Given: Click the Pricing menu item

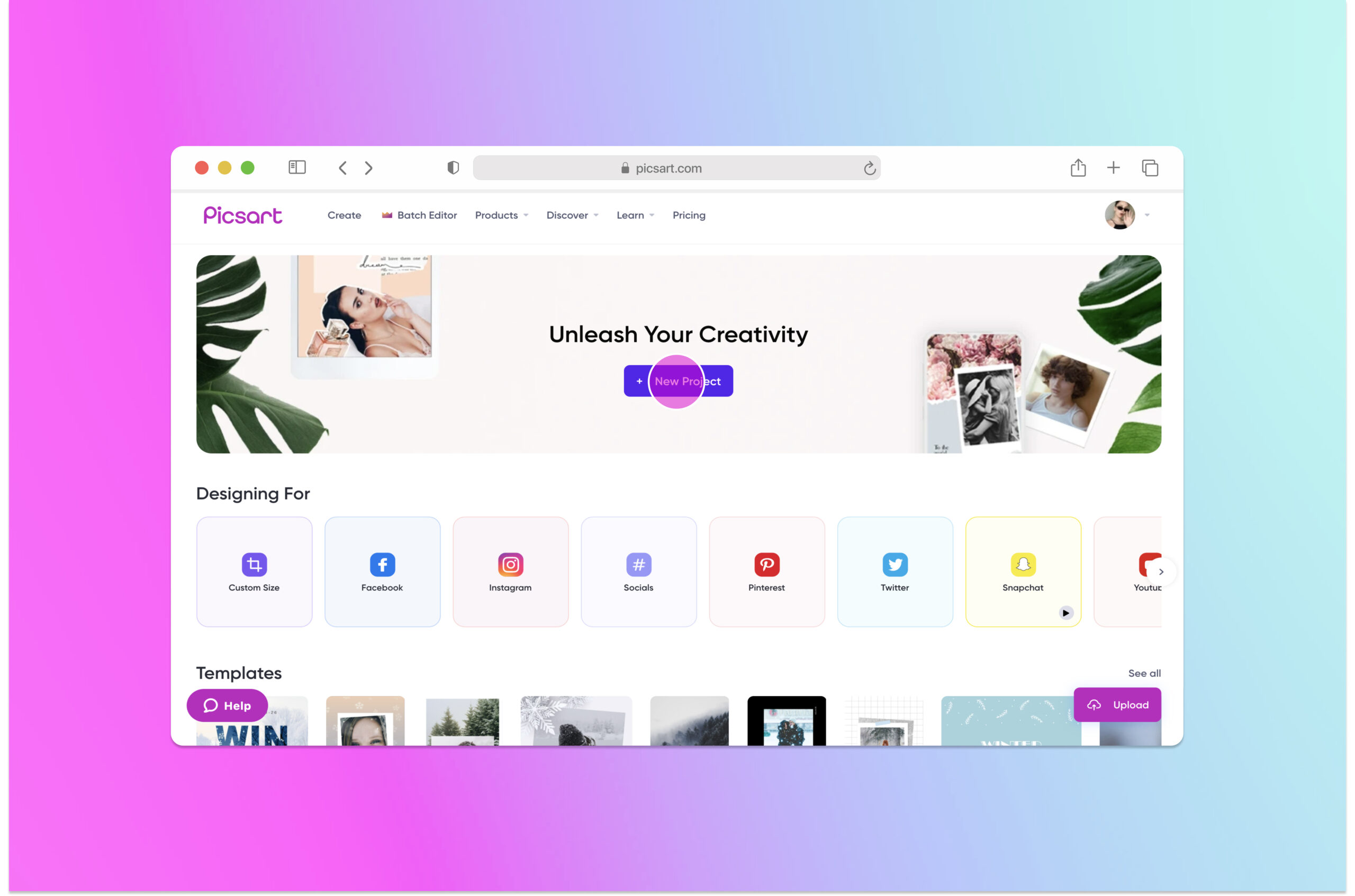Looking at the screenshot, I should pyautogui.click(x=688, y=215).
